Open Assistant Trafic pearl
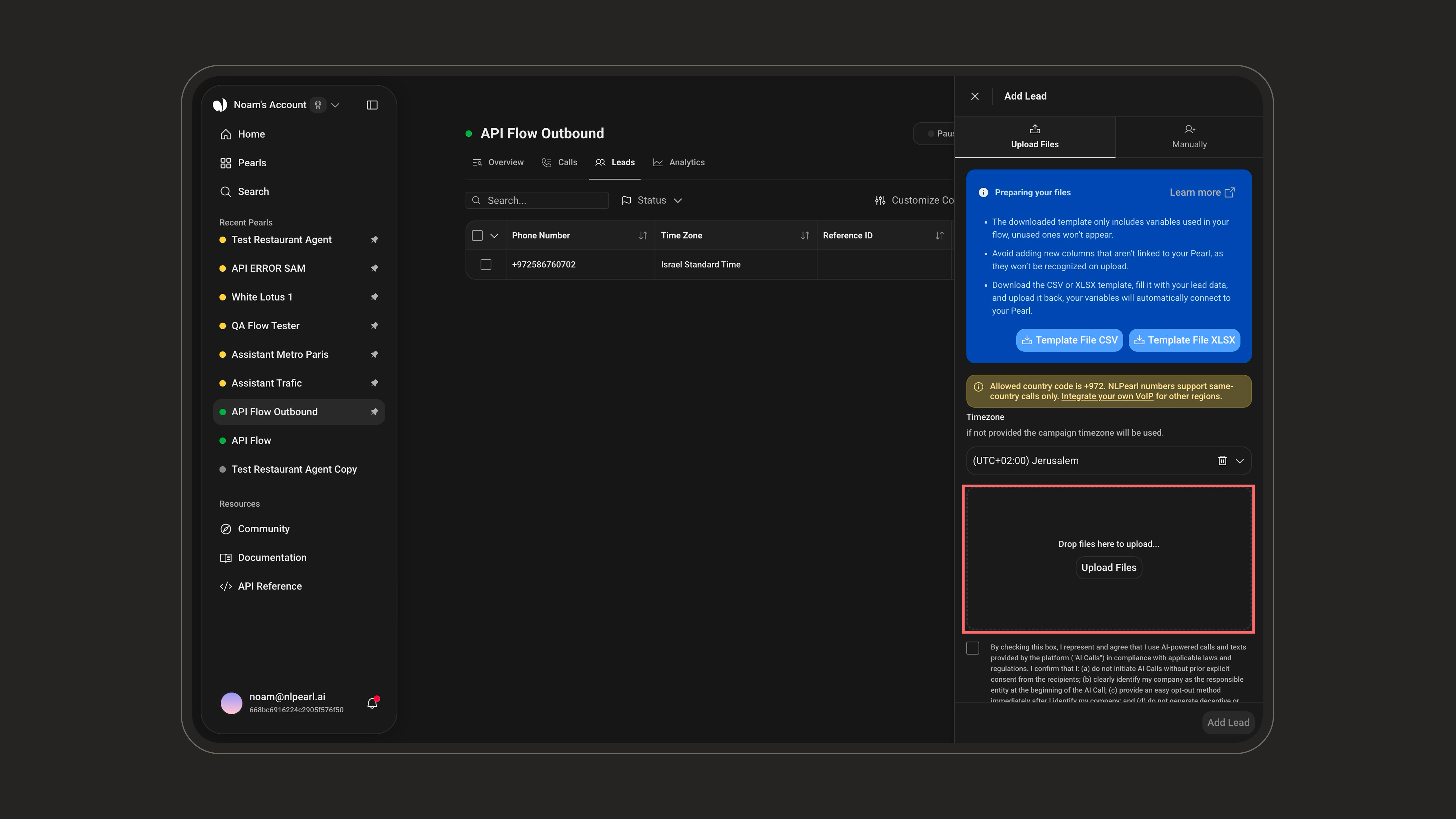The height and width of the screenshot is (819, 1456). [x=266, y=383]
